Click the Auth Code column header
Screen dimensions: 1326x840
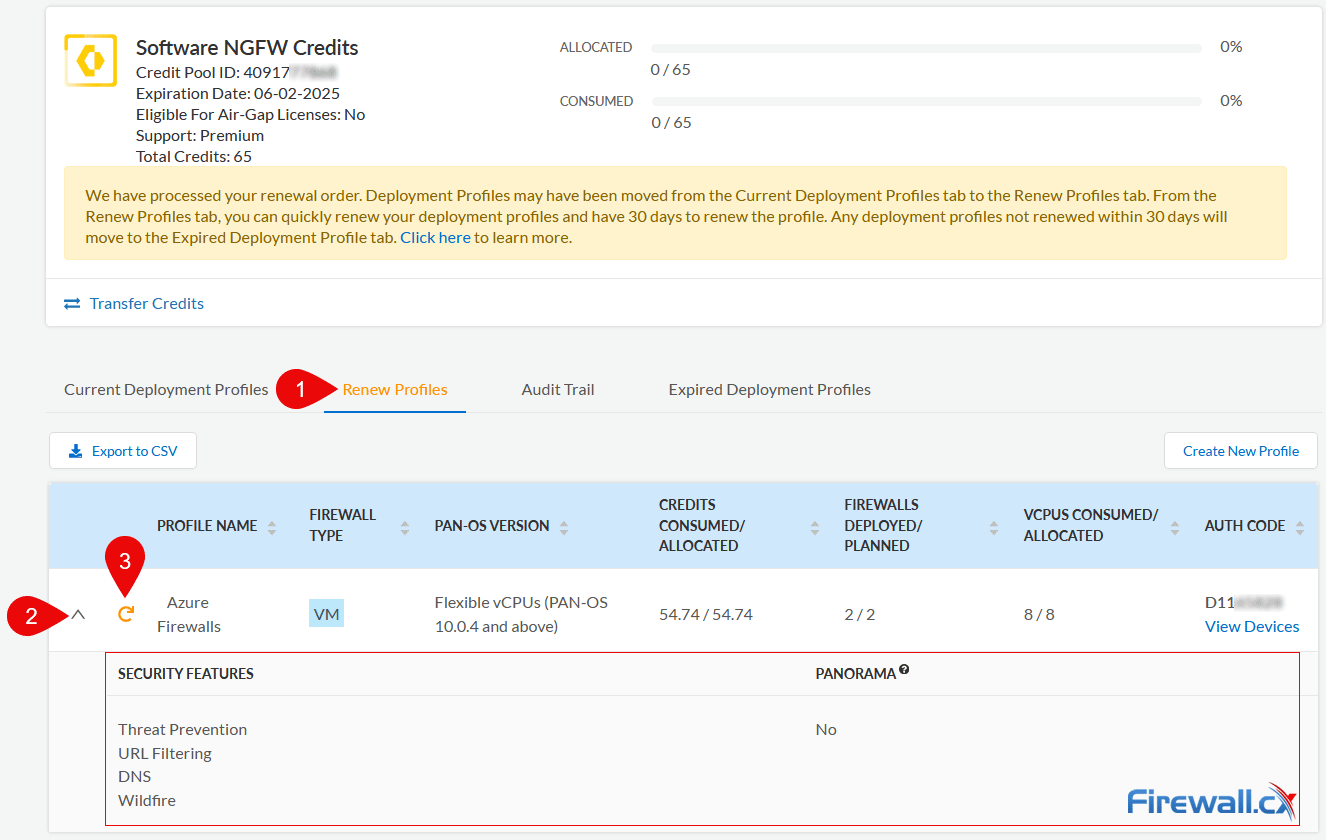1245,526
